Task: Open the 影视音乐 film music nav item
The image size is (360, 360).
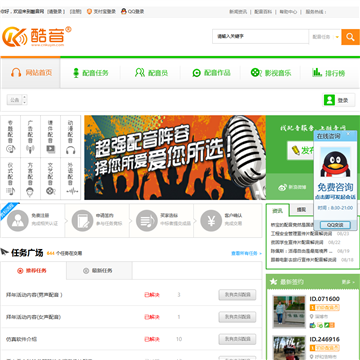Action: (271, 73)
